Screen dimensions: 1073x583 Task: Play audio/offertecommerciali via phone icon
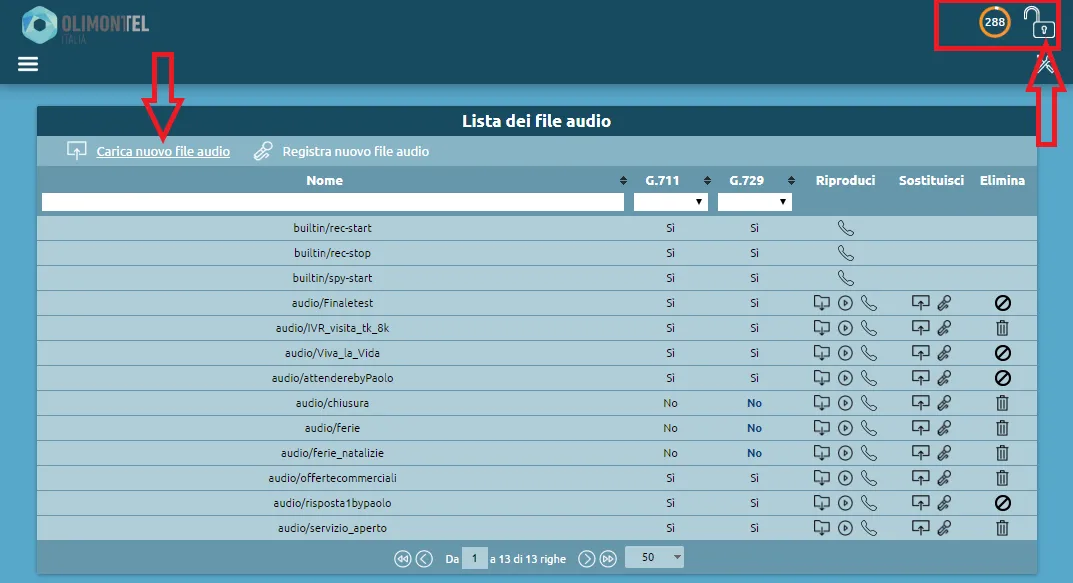tap(868, 478)
